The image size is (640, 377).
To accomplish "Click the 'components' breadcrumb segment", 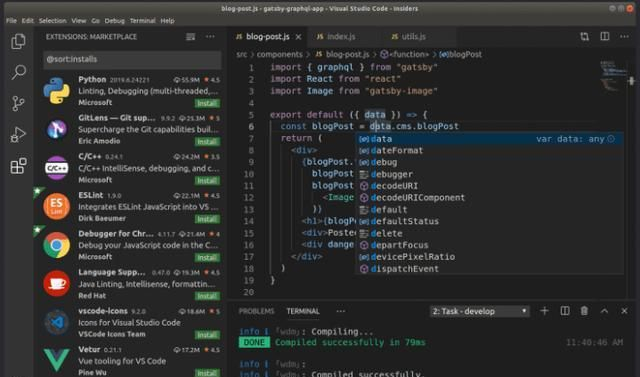I will pyautogui.click(x=280, y=54).
